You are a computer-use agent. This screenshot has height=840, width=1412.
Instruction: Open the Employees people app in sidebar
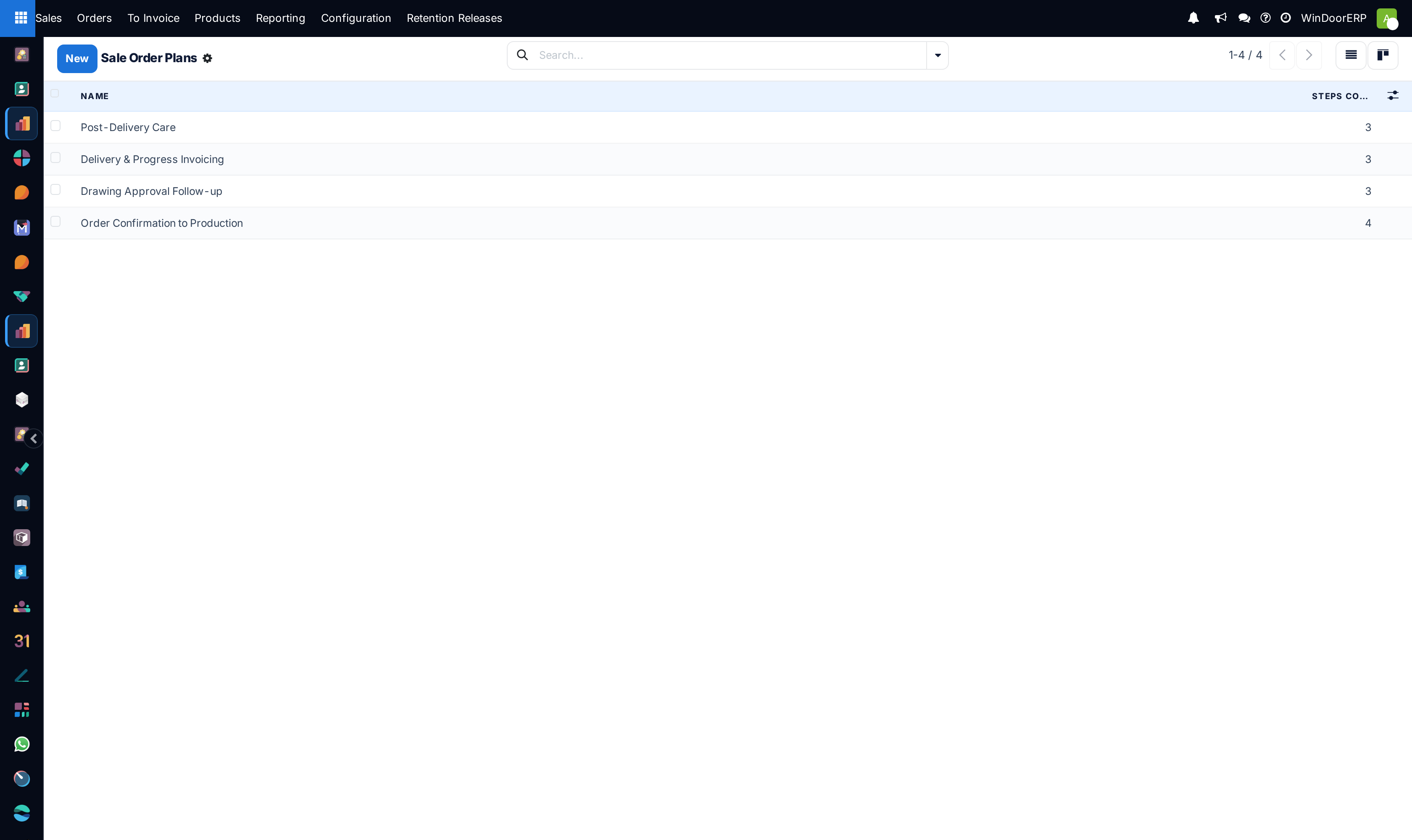tap(21, 607)
